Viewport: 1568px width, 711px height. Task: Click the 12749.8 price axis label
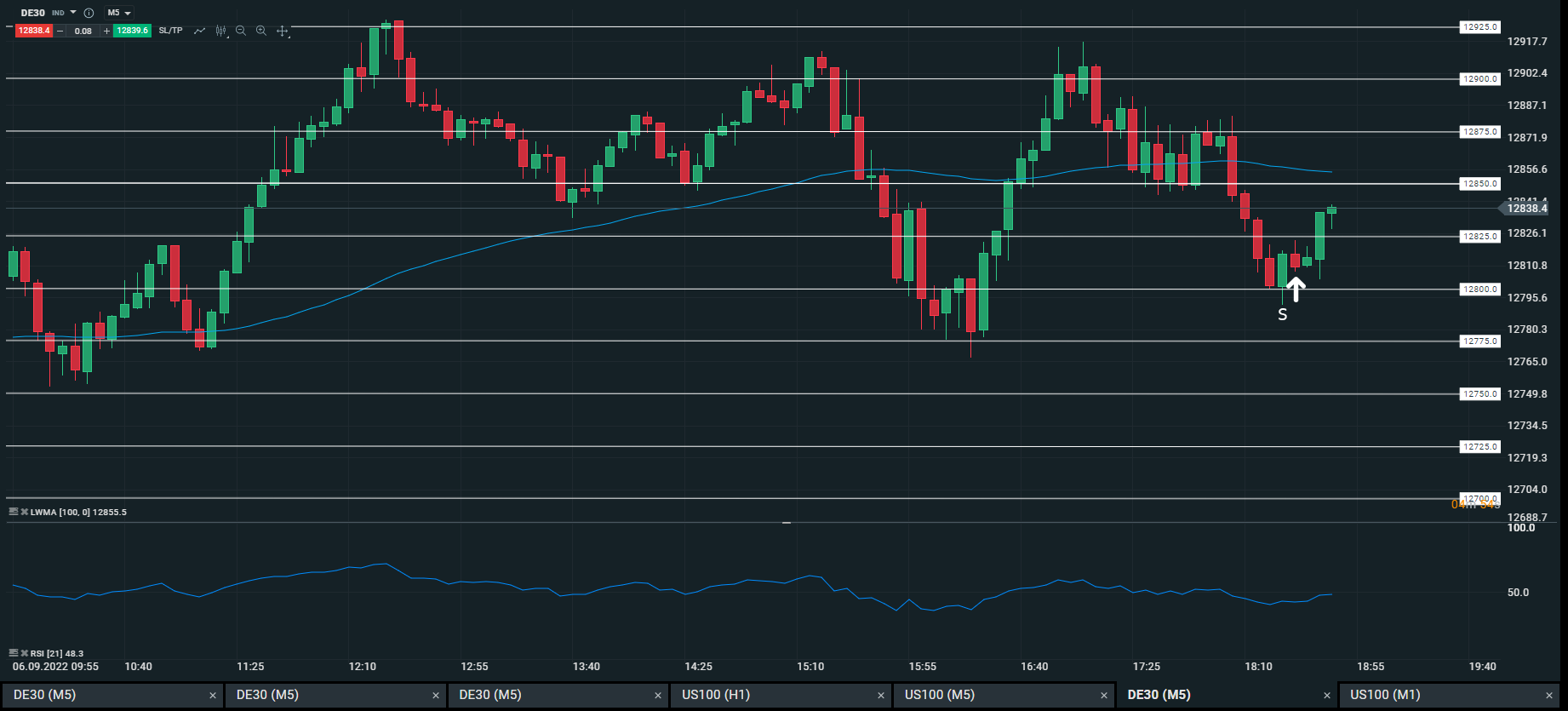point(1527,393)
